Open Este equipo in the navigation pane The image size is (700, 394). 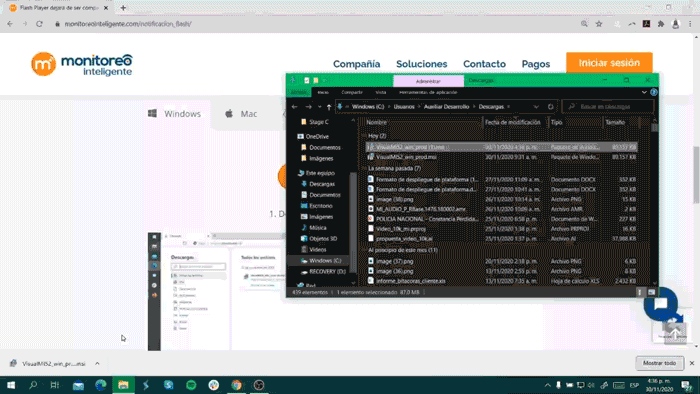coord(316,173)
